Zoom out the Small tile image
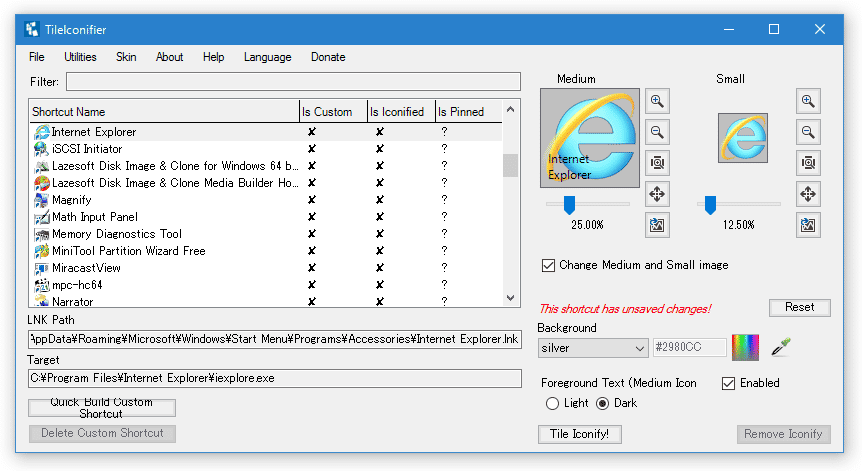862x471 pixels. (x=808, y=132)
